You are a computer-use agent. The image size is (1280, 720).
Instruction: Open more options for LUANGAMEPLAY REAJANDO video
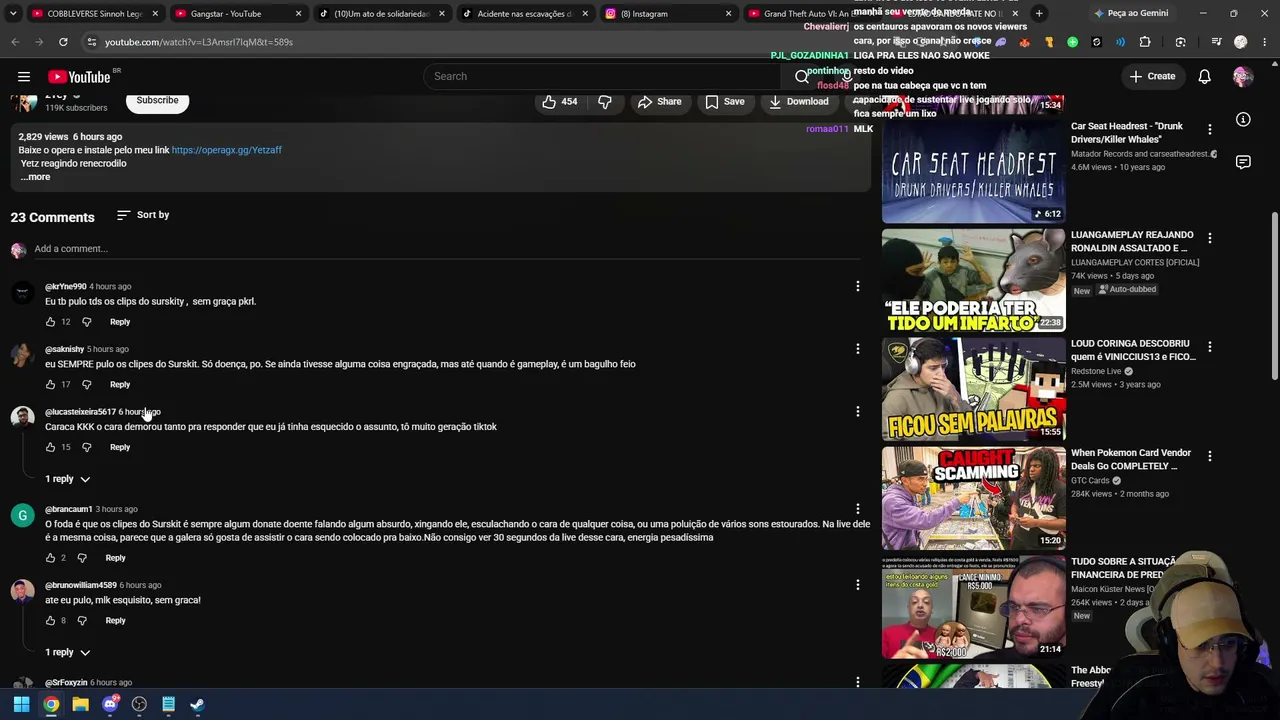(1209, 238)
